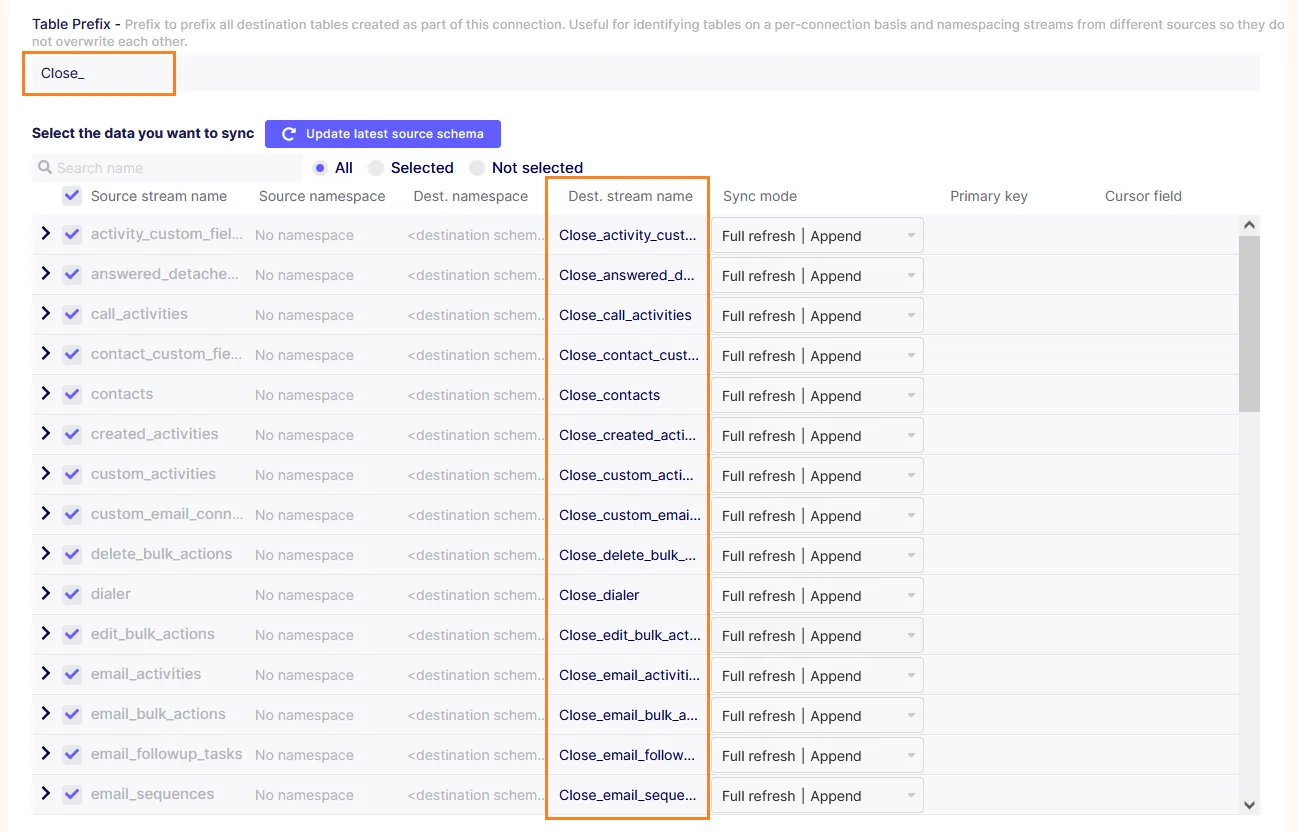Click the Table Prefix input containing Close_
This screenshot has width=1299, height=832.
[x=645, y=73]
